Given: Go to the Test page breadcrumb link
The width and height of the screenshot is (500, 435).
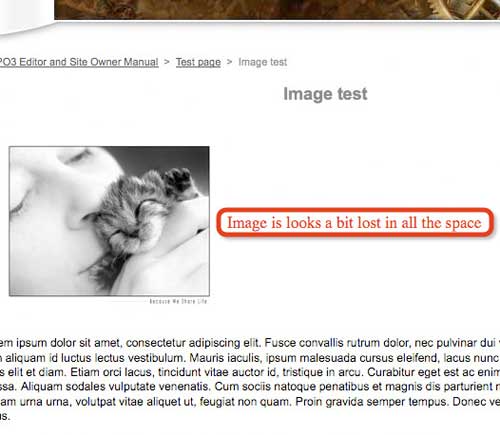Looking at the screenshot, I should 198,62.
